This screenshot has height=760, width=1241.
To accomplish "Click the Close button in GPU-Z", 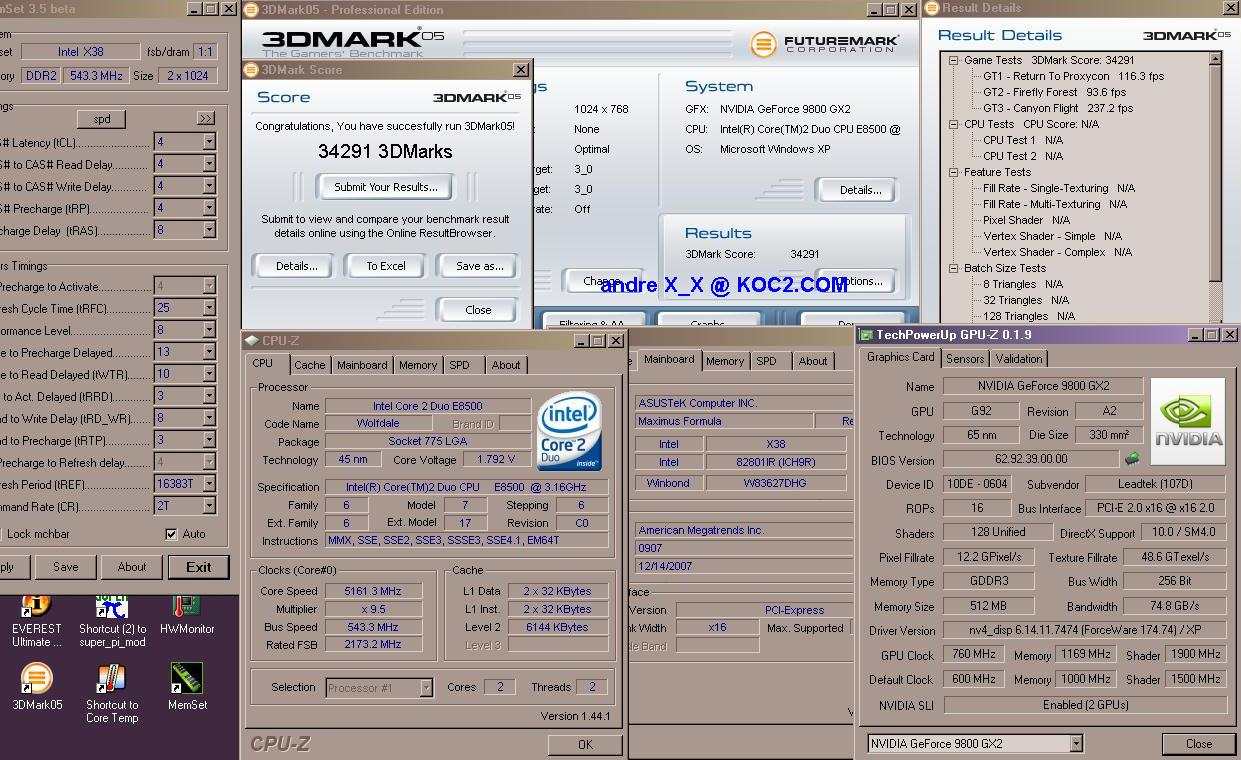I will [x=1198, y=744].
